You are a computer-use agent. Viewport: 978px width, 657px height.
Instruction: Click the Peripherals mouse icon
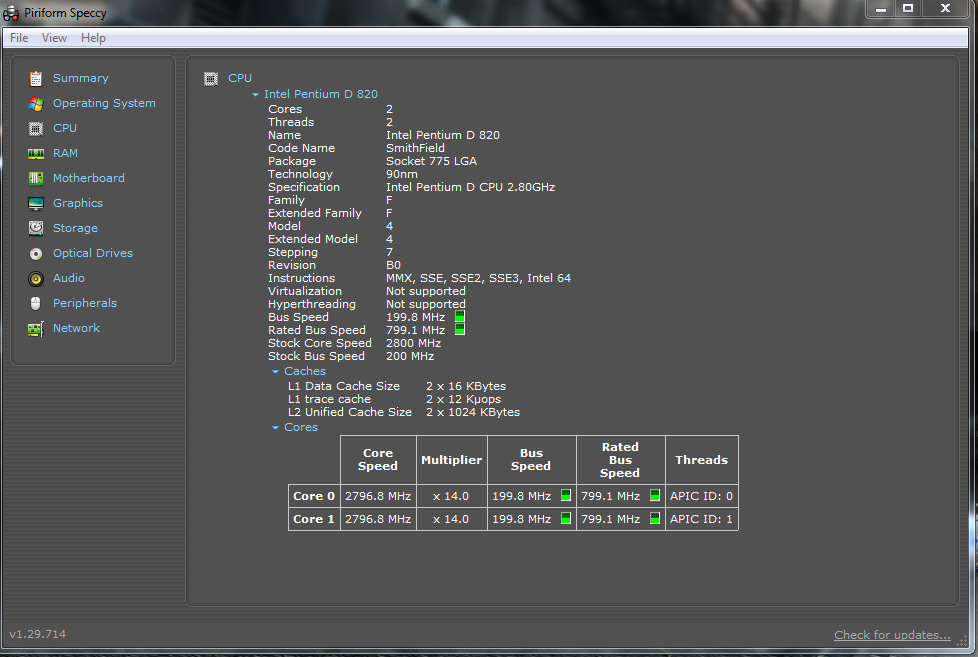(x=36, y=303)
